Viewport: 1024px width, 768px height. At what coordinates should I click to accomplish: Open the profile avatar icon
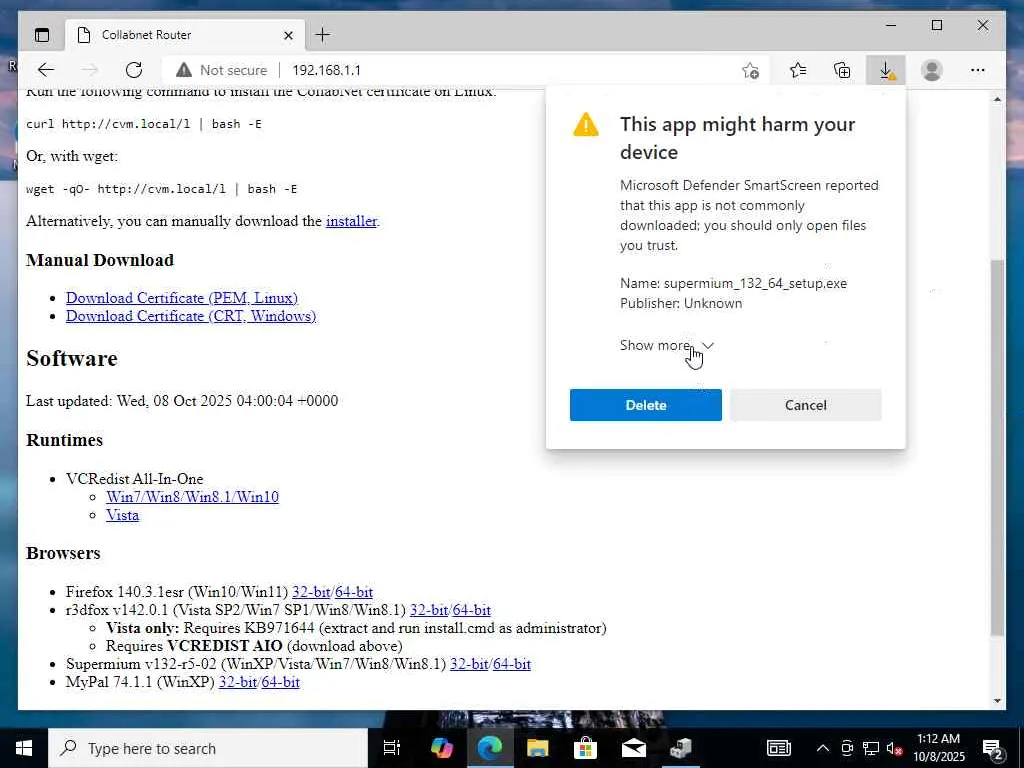pos(932,70)
